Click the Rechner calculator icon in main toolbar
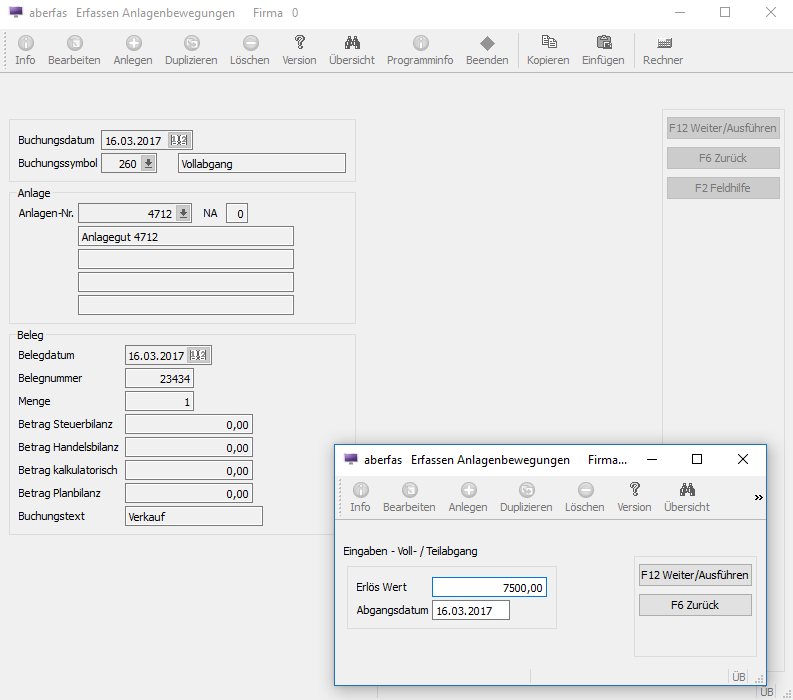This screenshot has height=700, width=793. point(663,44)
